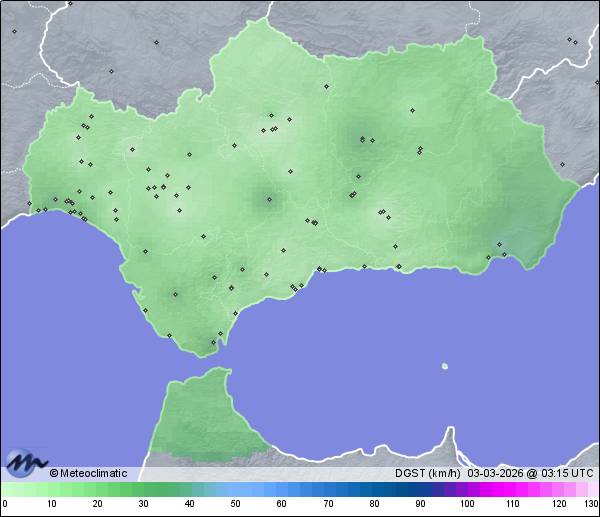
Task: Click the station marker over the dark central wind spot
Action: coord(268,199)
